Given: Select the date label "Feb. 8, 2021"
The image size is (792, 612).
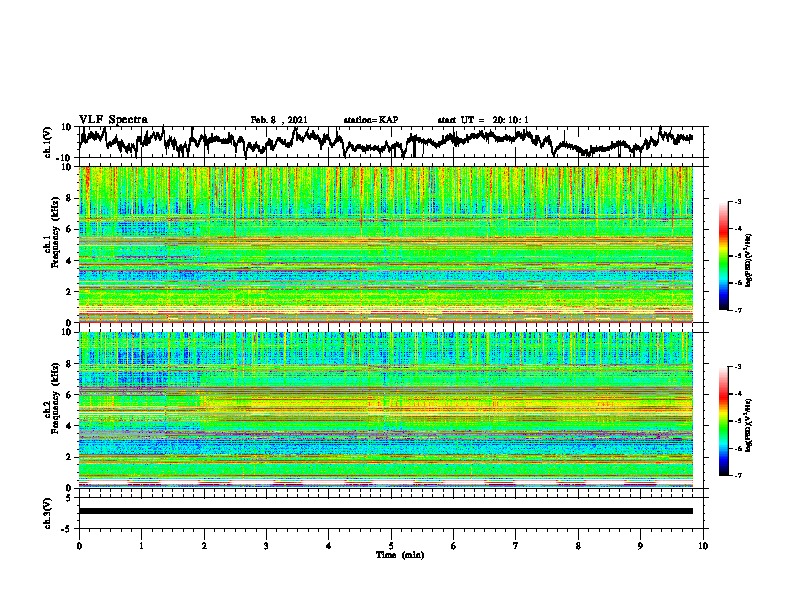Looking at the screenshot, I should (x=279, y=120).
